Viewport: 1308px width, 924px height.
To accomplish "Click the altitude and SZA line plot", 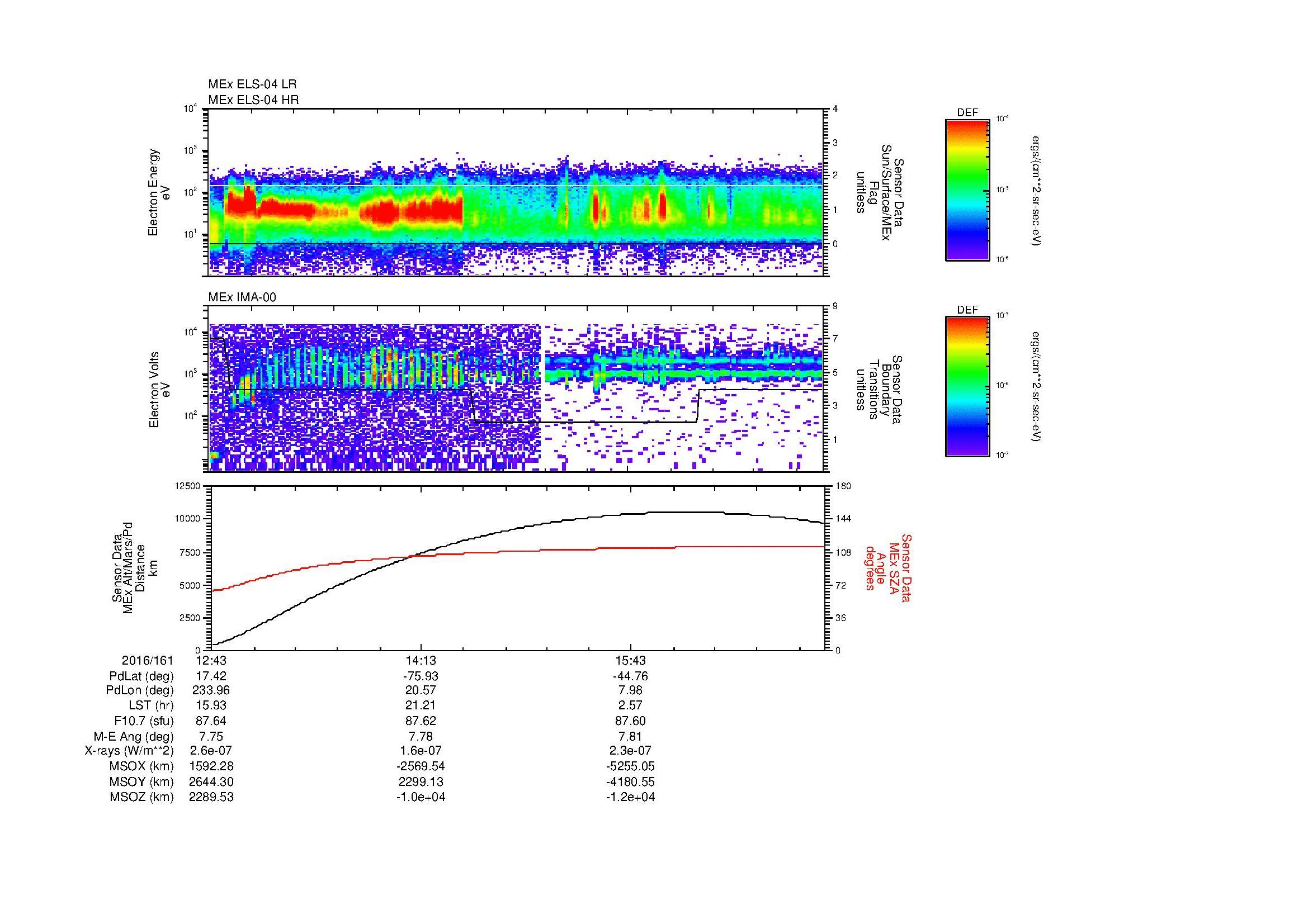I will [x=517, y=568].
